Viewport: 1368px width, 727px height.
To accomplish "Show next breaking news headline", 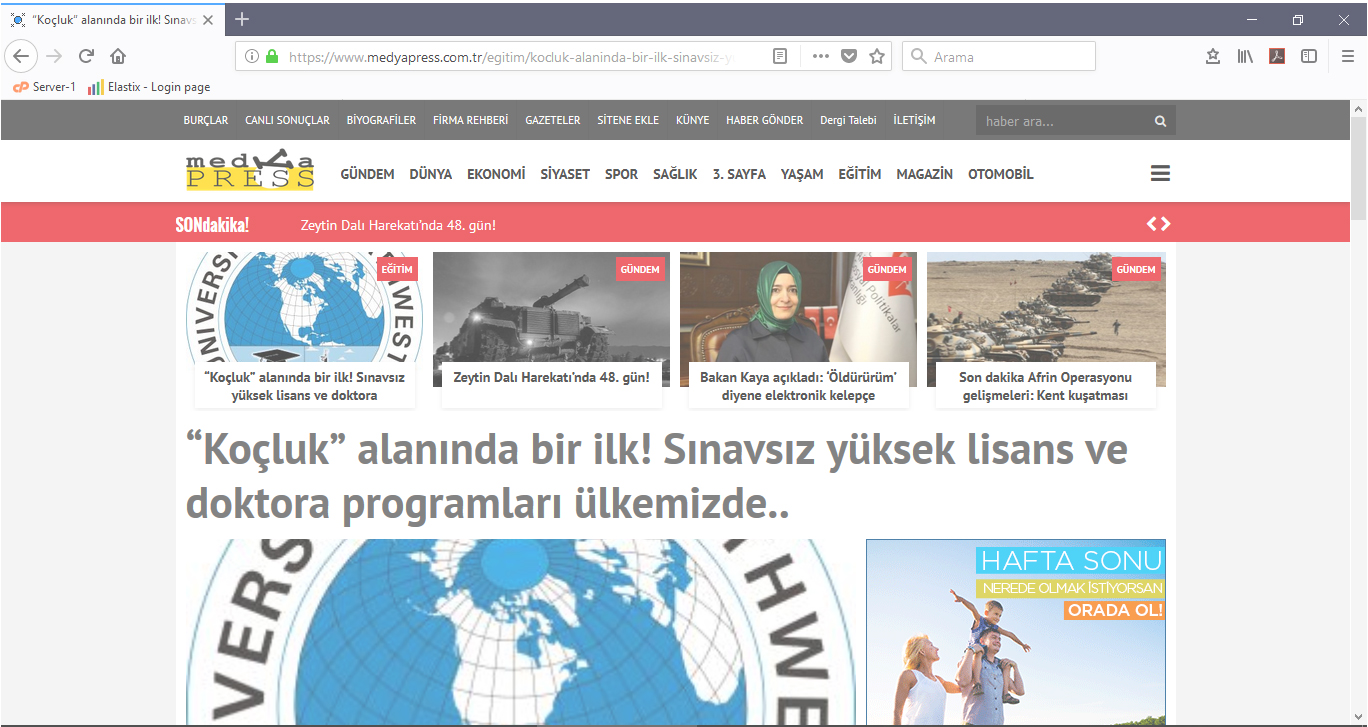I will pos(1165,224).
